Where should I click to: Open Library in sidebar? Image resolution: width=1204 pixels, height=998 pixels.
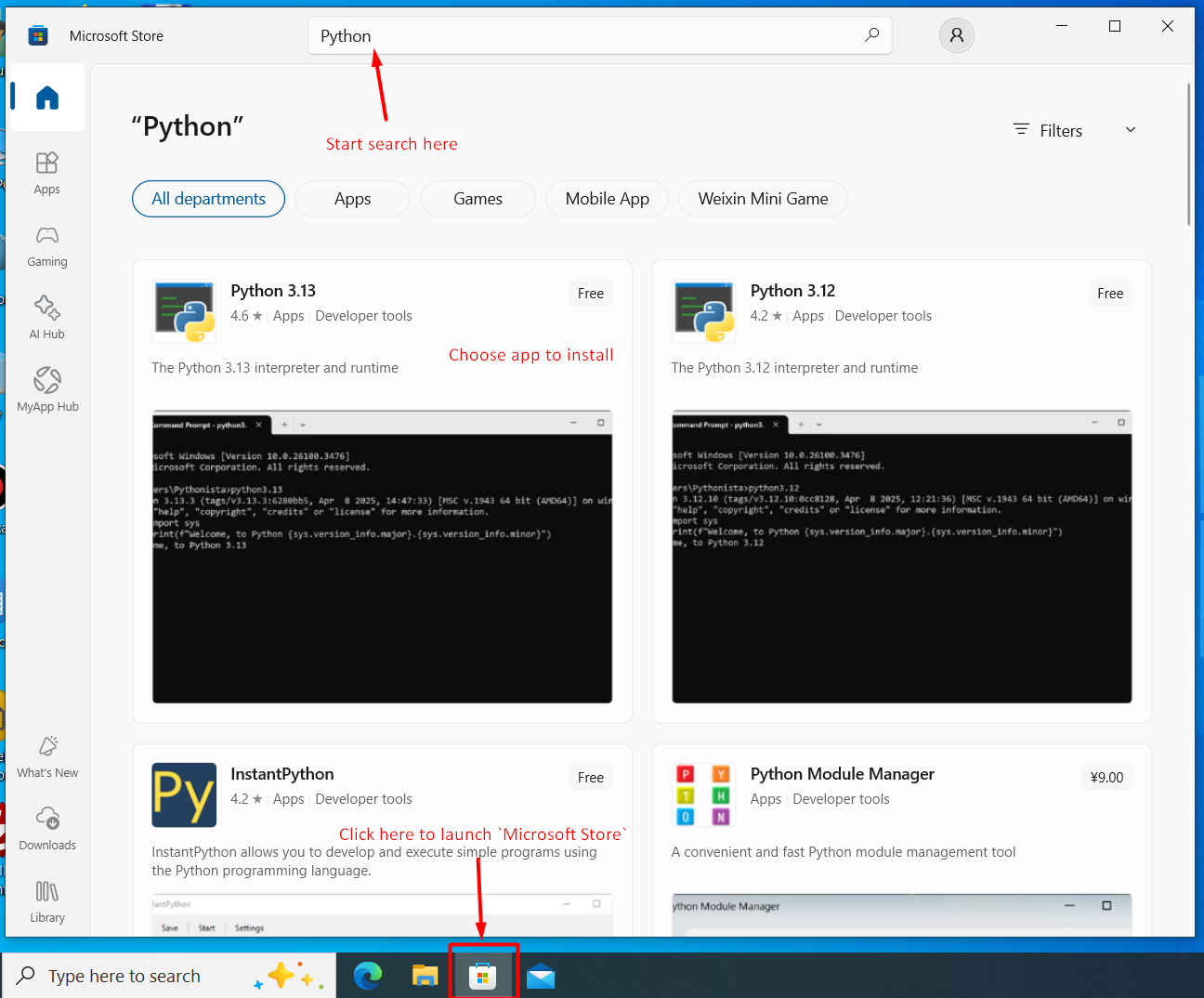tap(47, 902)
